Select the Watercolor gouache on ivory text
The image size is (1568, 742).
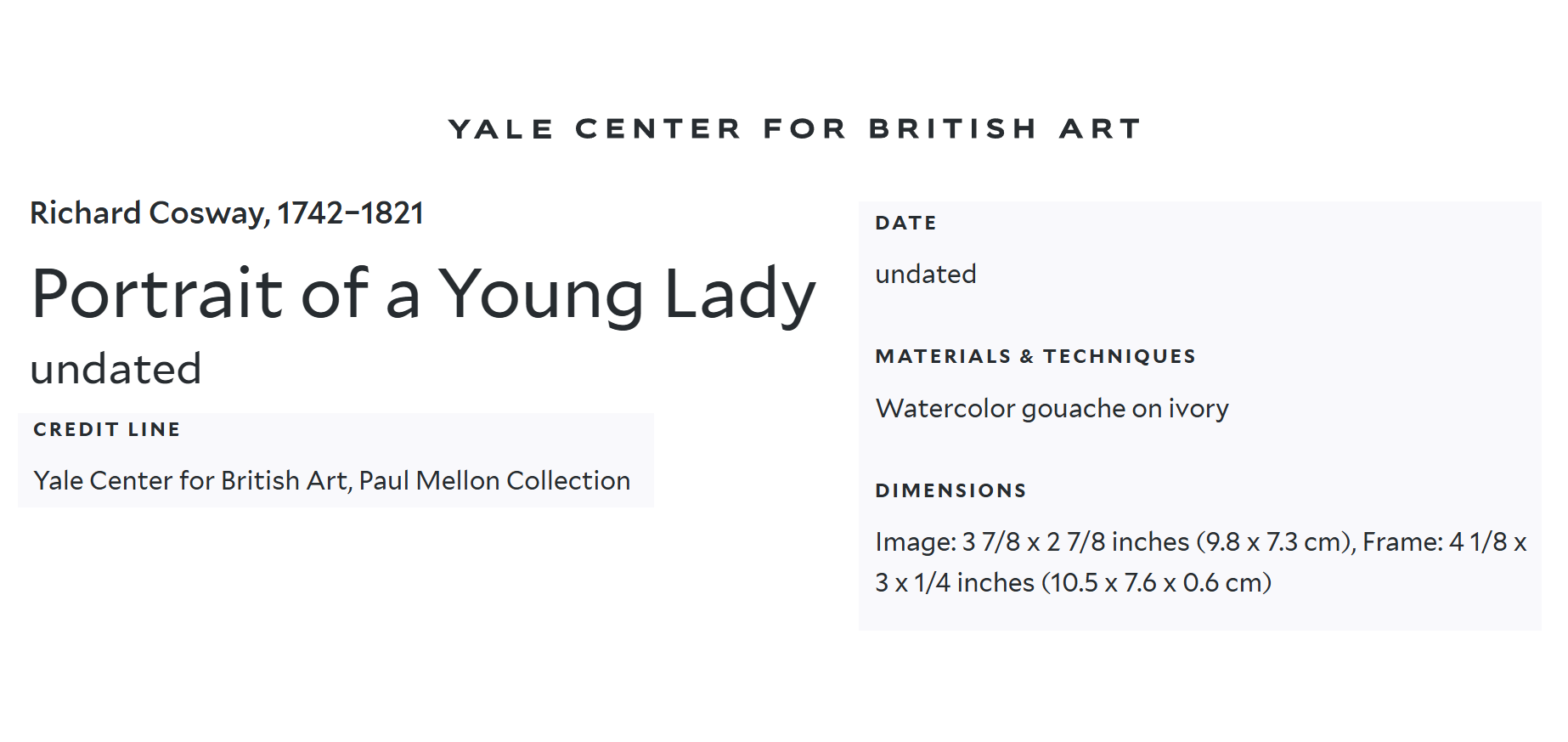click(x=1052, y=409)
